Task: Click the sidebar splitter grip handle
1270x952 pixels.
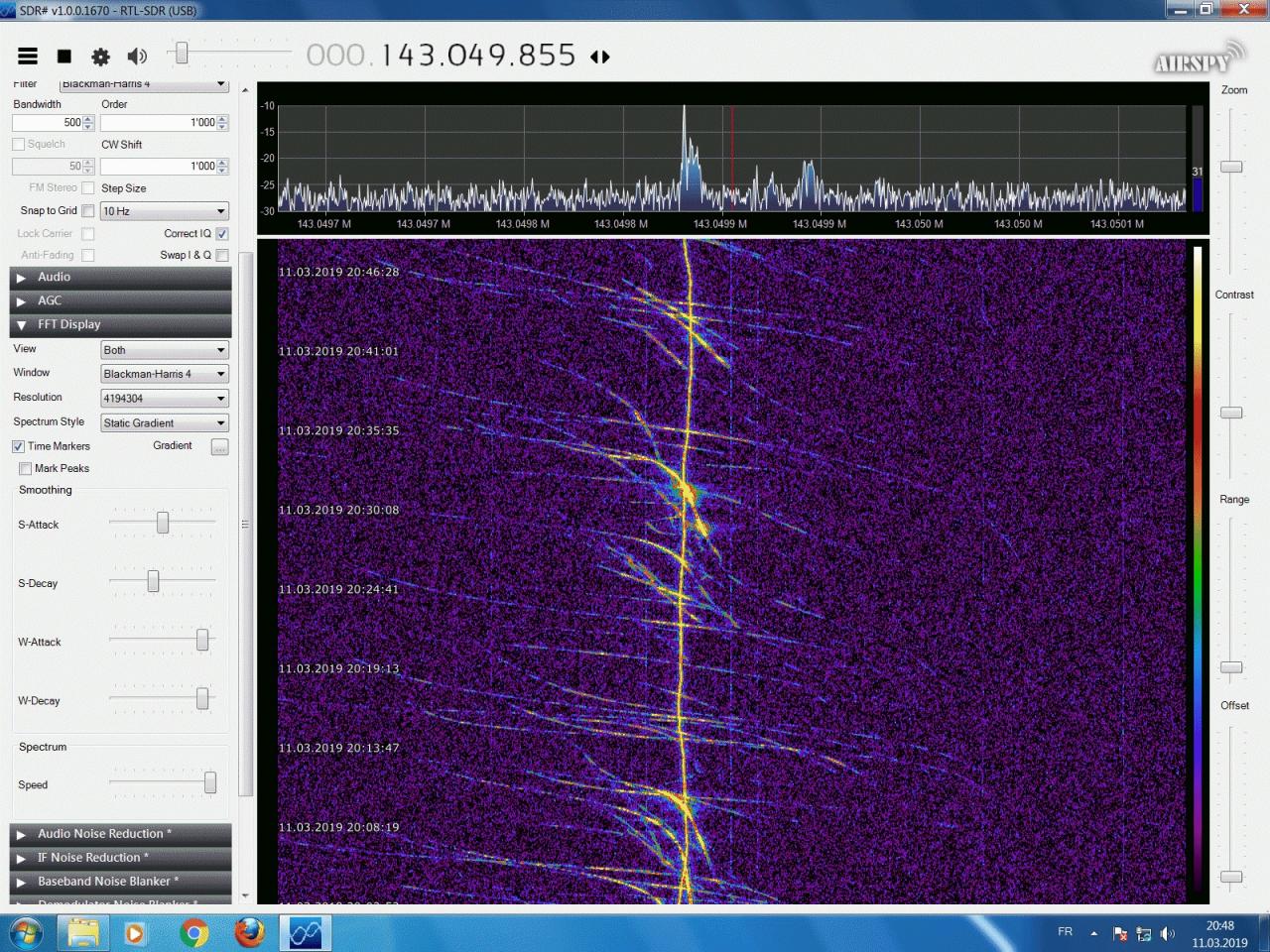Action: [x=245, y=525]
